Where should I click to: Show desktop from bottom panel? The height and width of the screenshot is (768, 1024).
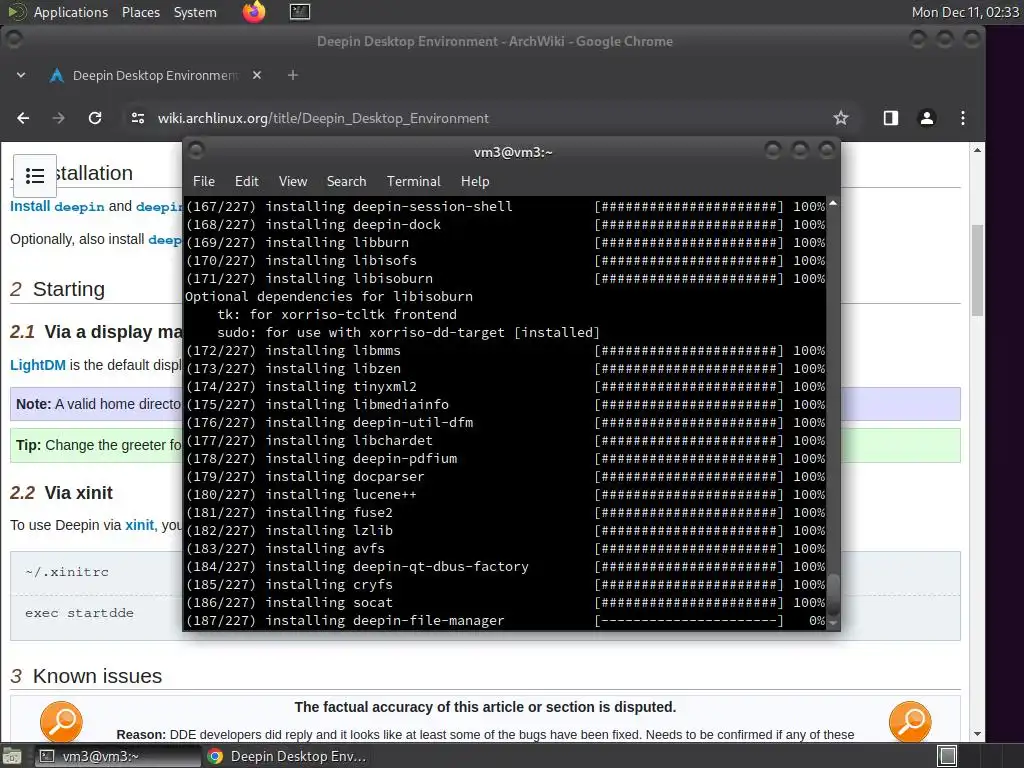click(12, 756)
